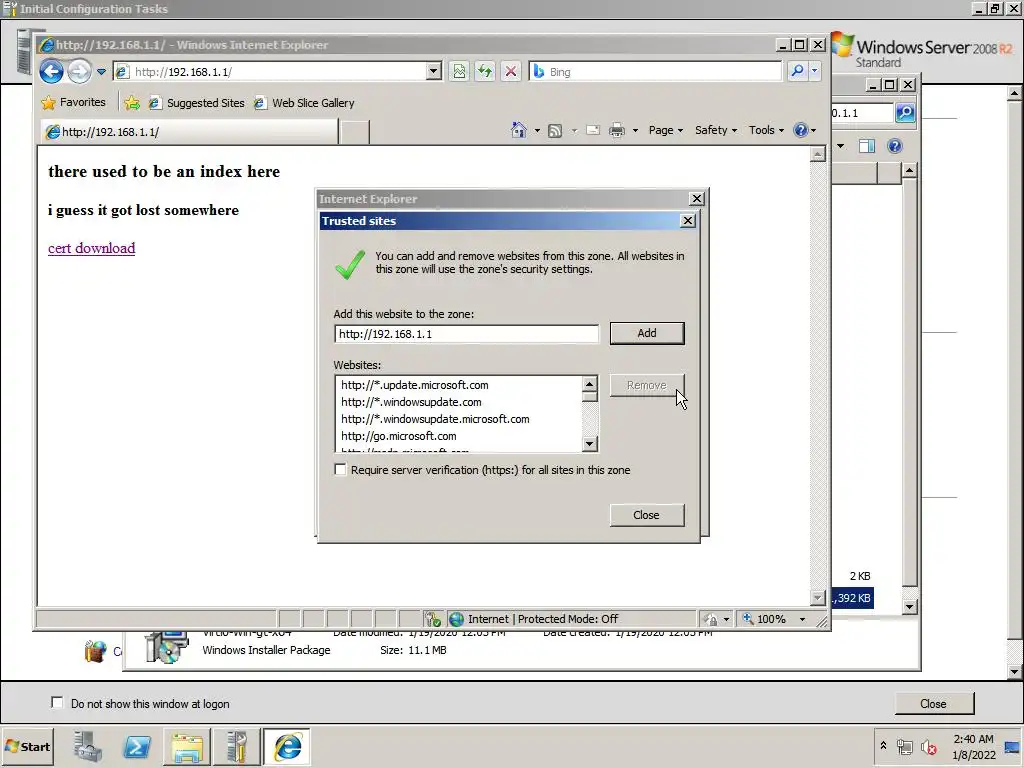This screenshot has height=768, width=1024.
Task: Select http://*.windowsupdate.microsoft.com in Websites list
Action: (436, 419)
